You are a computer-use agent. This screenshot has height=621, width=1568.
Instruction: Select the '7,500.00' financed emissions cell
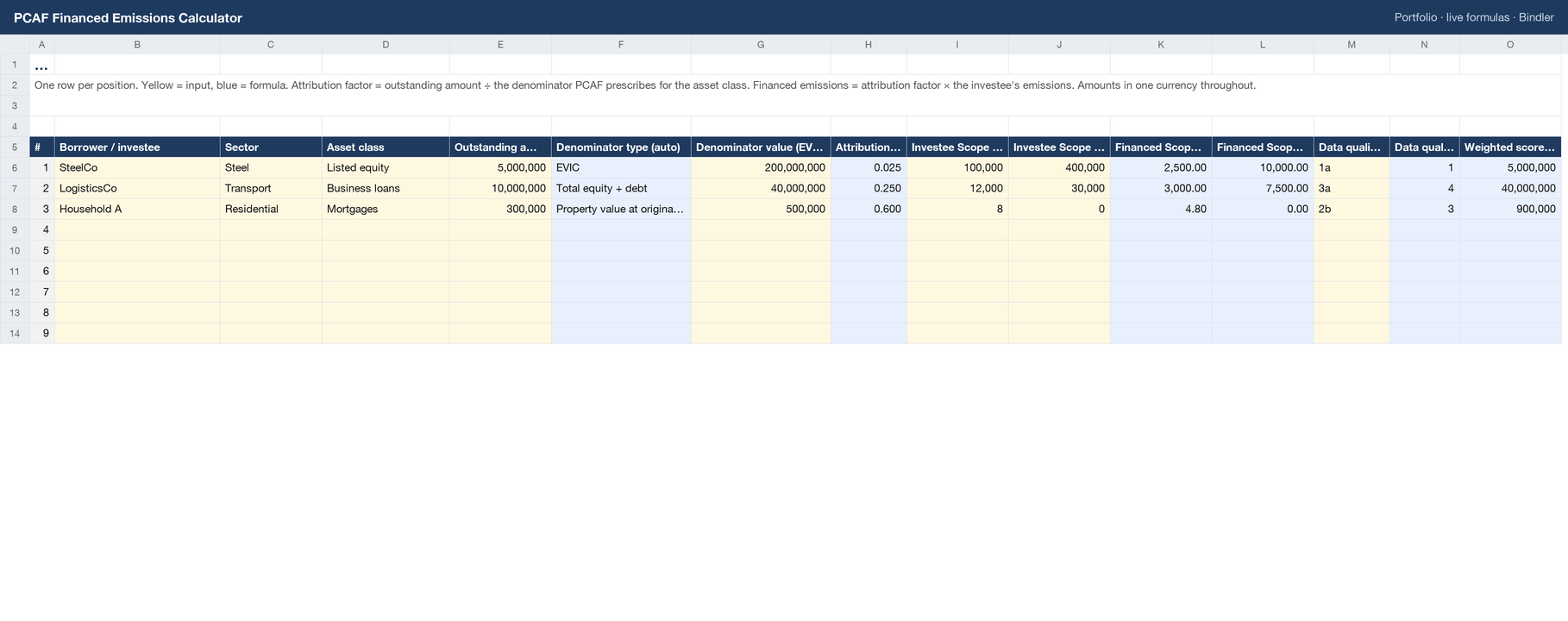(x=1263, y=188)
